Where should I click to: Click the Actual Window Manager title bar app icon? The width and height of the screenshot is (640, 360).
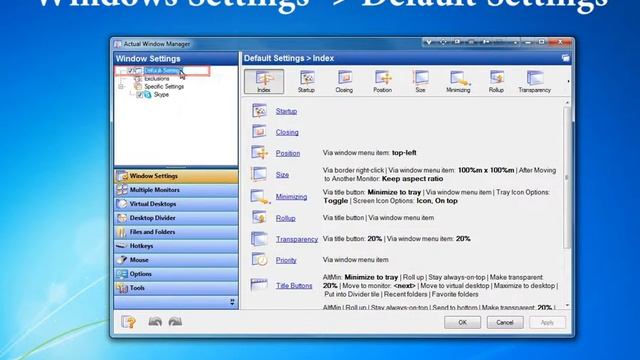coord(118,44)
